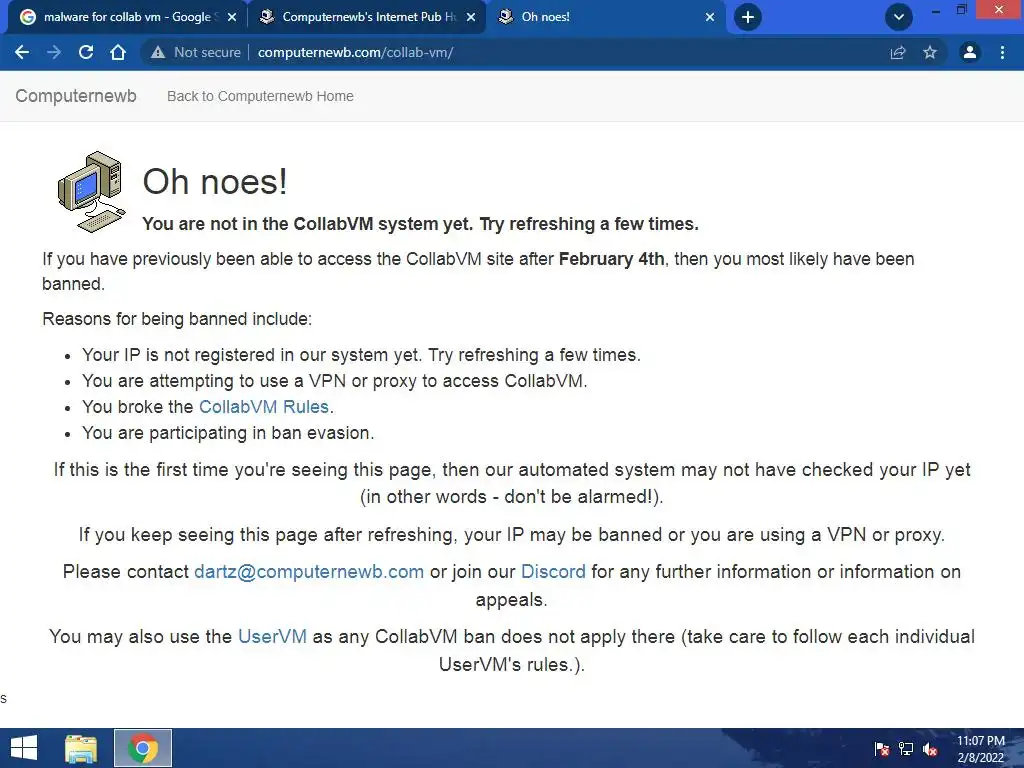Go back to the previous page
The image size is (1024, 768).
tap(22, 52)
